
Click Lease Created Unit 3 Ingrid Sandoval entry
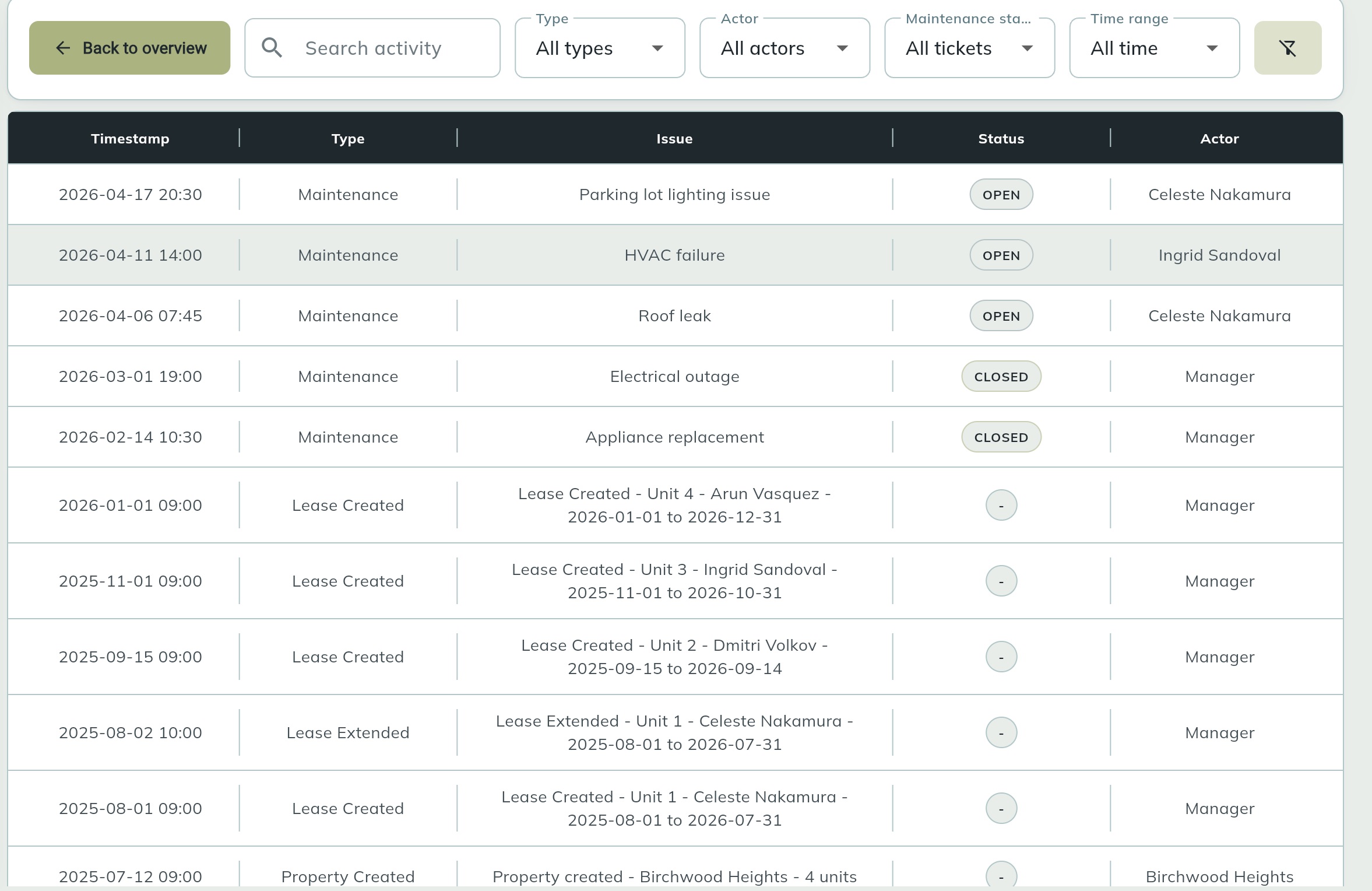click(674, 581)
